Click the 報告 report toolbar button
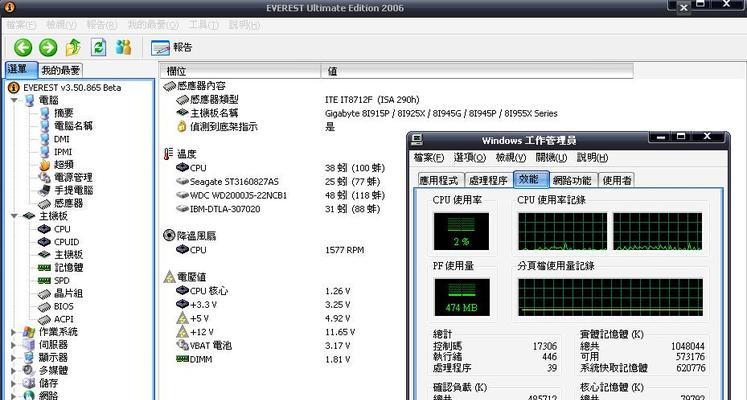Viewport: 747px width, 400px height. (x=172, y=47)
